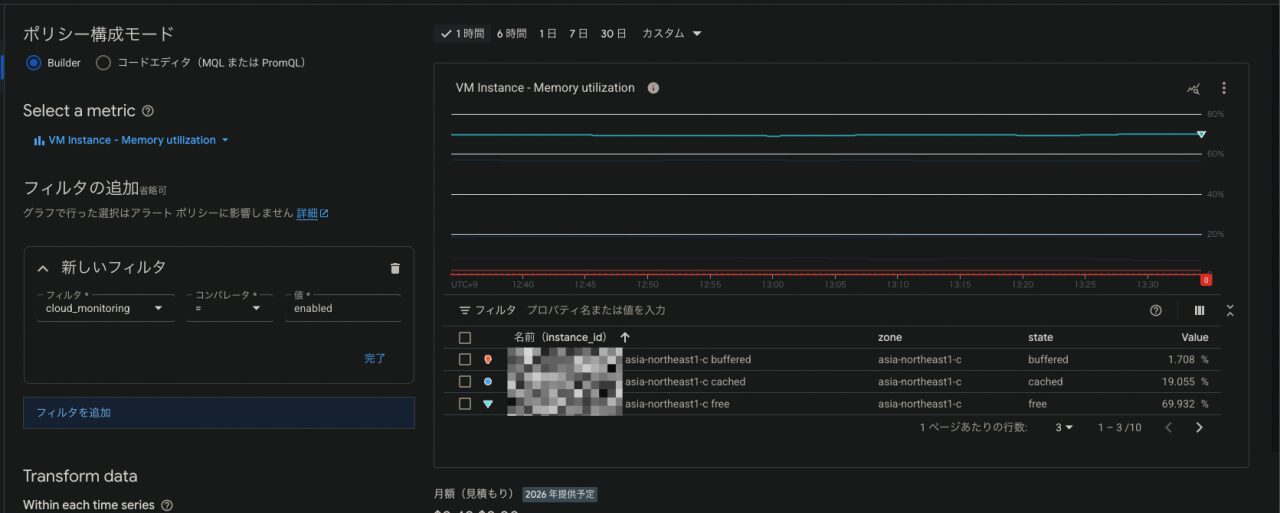Select the Builder radio button

point(34,63)
